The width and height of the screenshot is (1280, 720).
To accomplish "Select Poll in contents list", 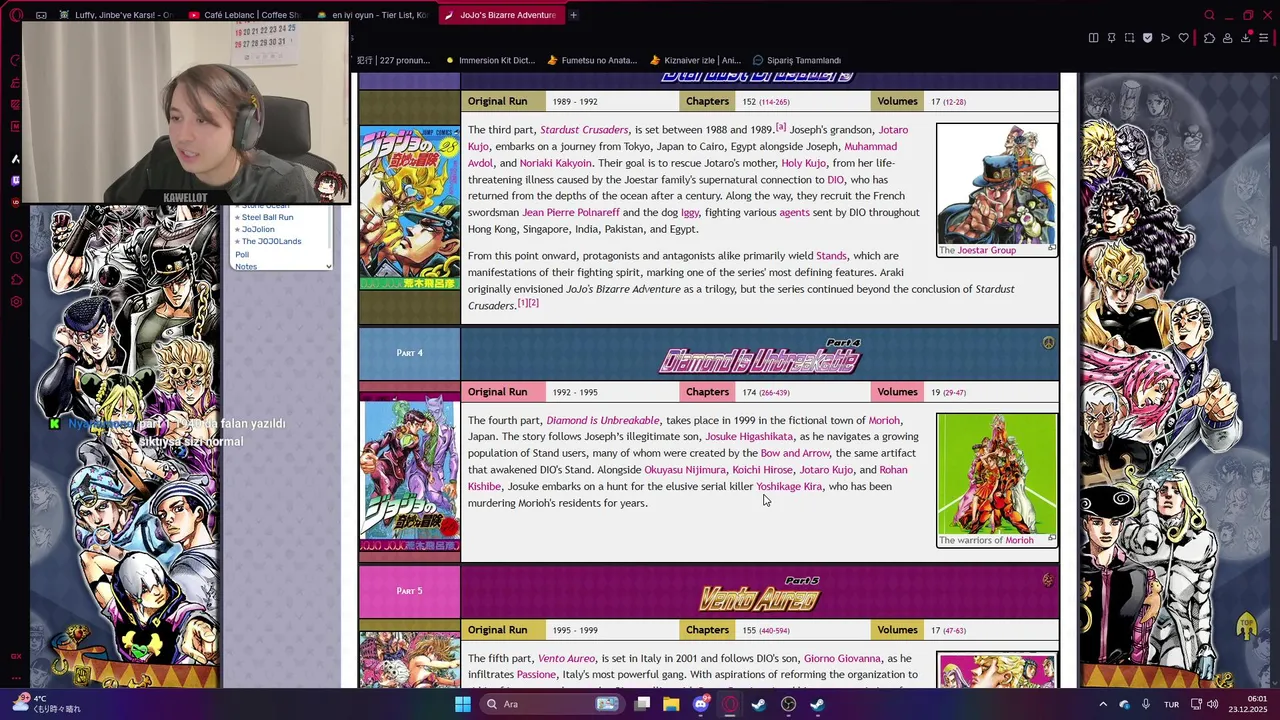I will [x=242, y=255].
